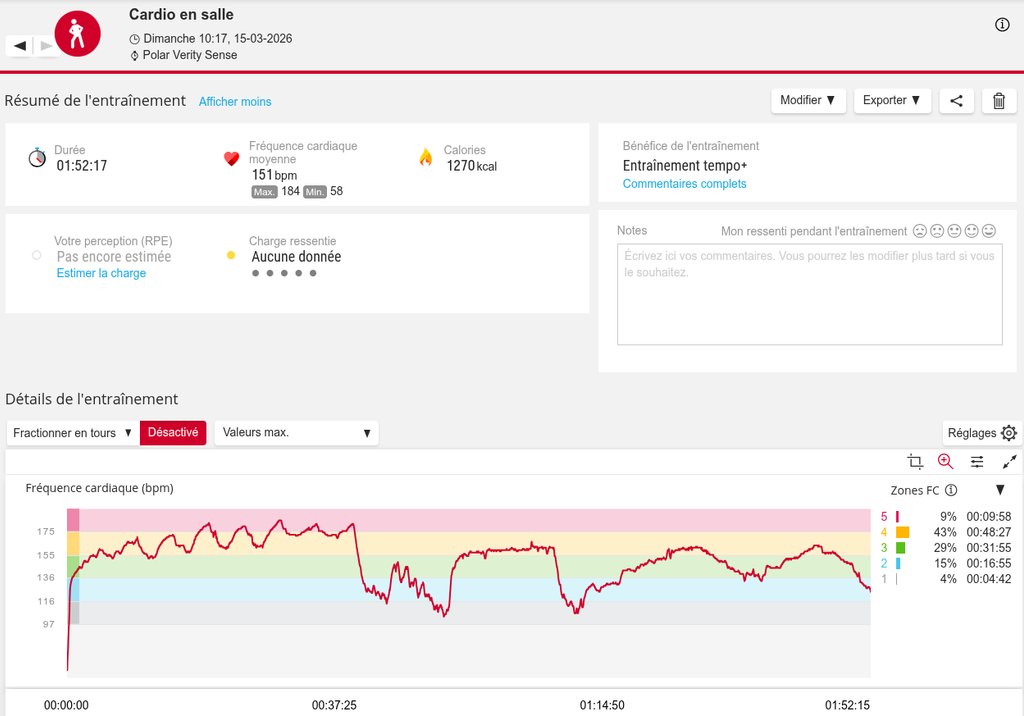Screen dimensions: 1024x716
Task: Click the Afficher moins link
Action: (x=235, y=102)
